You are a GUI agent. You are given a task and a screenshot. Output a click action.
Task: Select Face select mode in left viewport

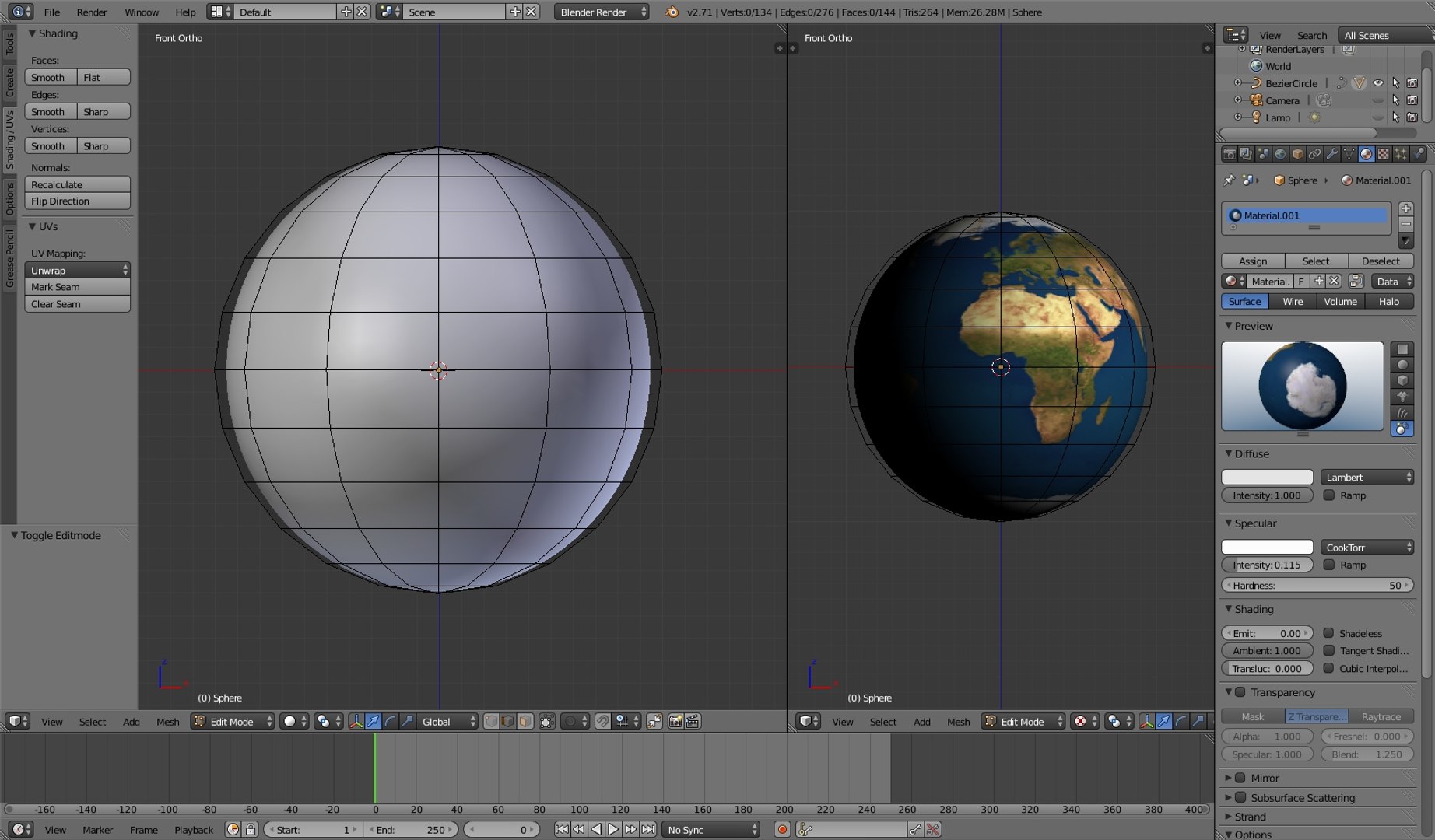click(525, 722)
